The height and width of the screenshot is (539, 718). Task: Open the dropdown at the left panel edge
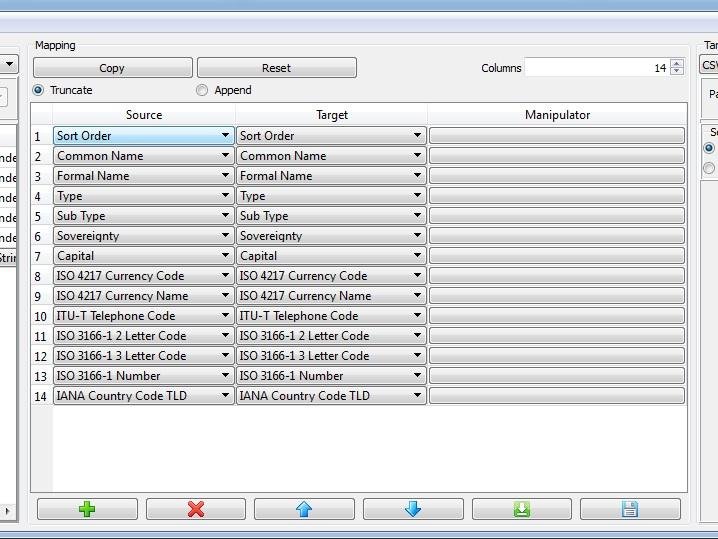click(9, 64)
